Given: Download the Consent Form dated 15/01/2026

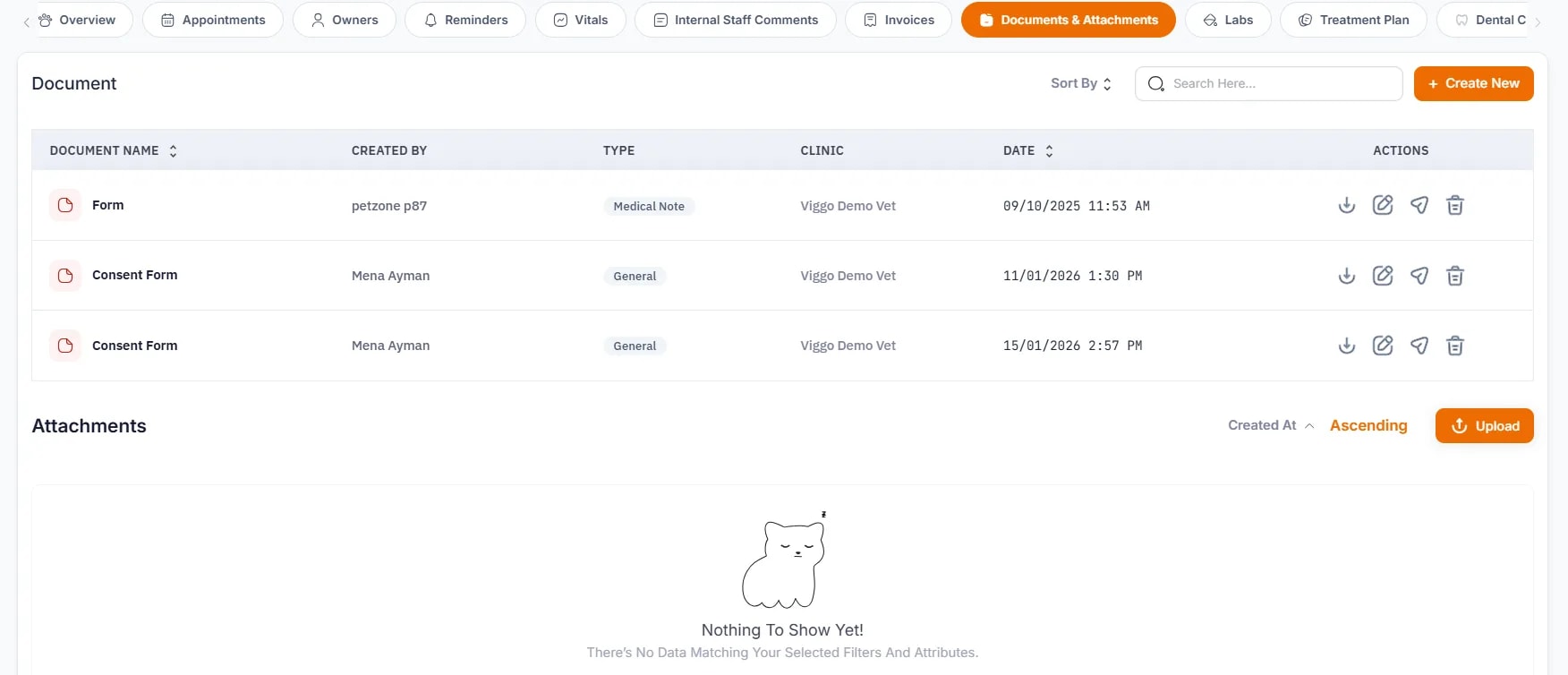Looking at the screenshot, I should (x=1346, y=346).
